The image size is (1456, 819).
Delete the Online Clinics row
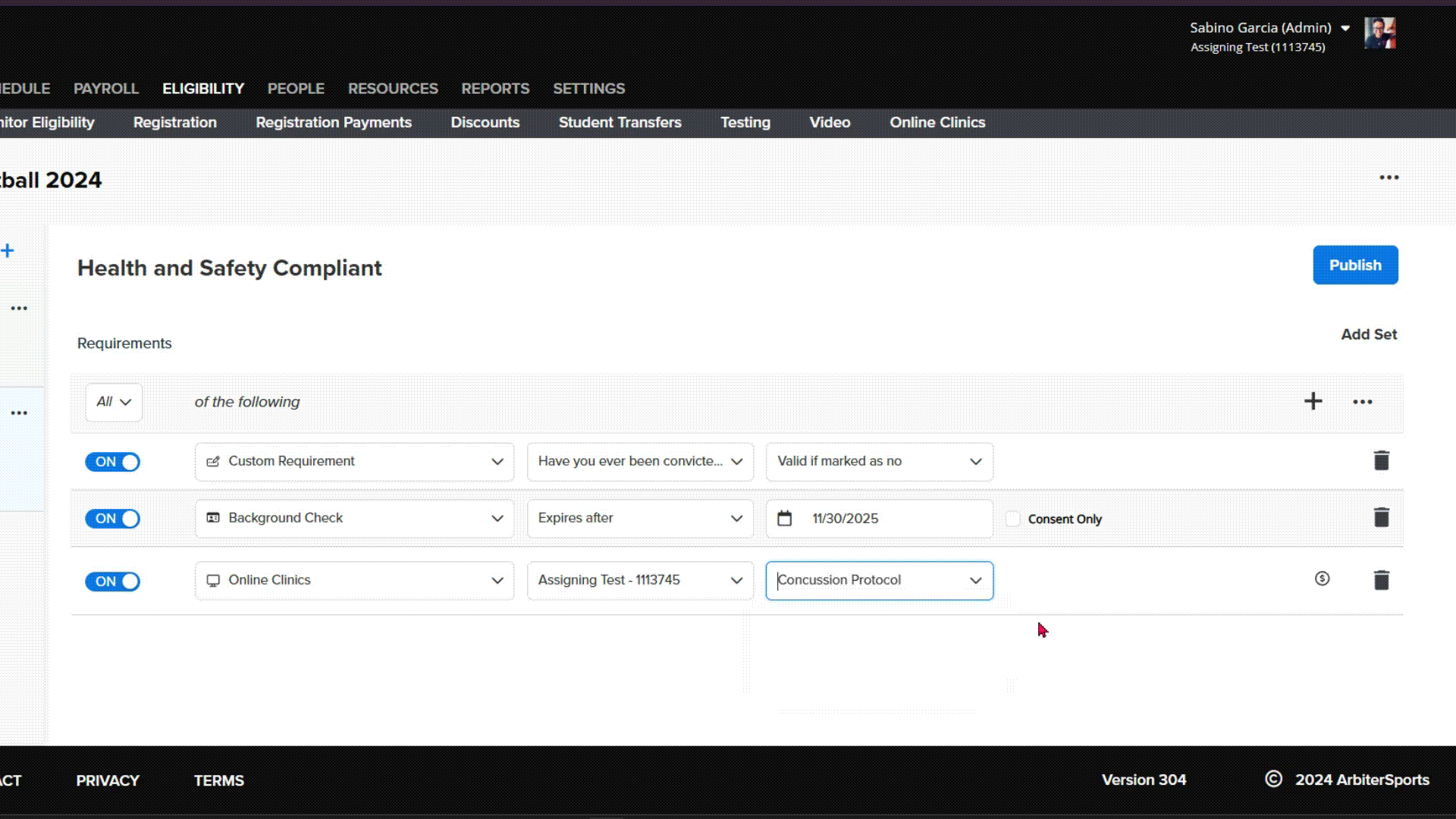point(1381,580)
